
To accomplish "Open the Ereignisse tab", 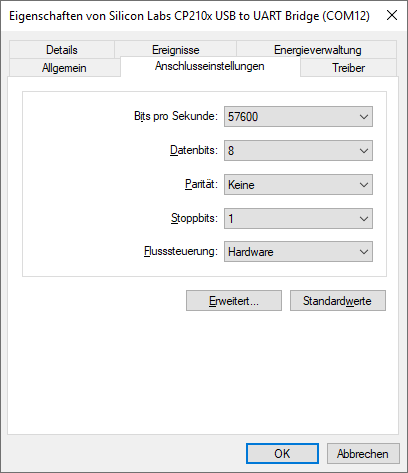I will [x=176, y=50].
